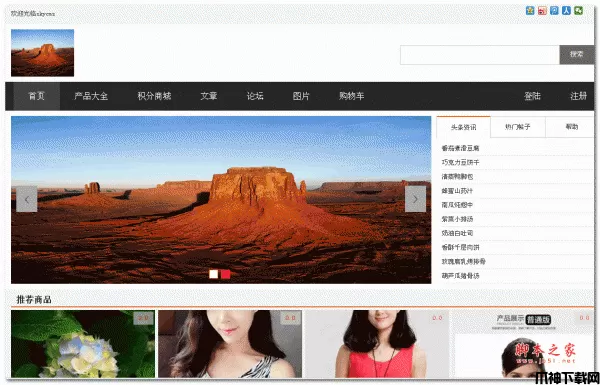Open the 文章 section

tap(209, 96)
